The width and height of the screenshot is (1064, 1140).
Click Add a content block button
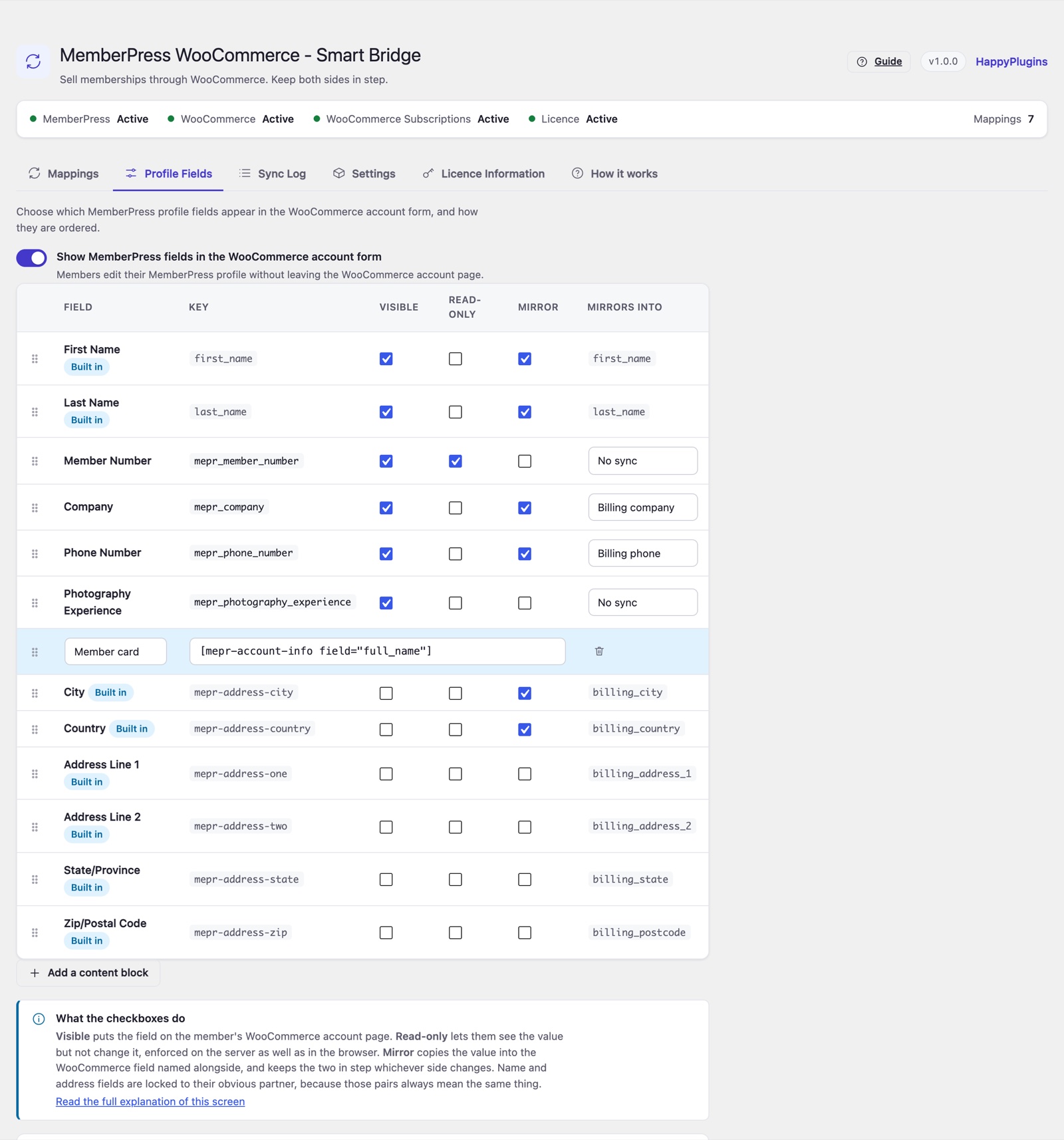click(x=88, y=973)
